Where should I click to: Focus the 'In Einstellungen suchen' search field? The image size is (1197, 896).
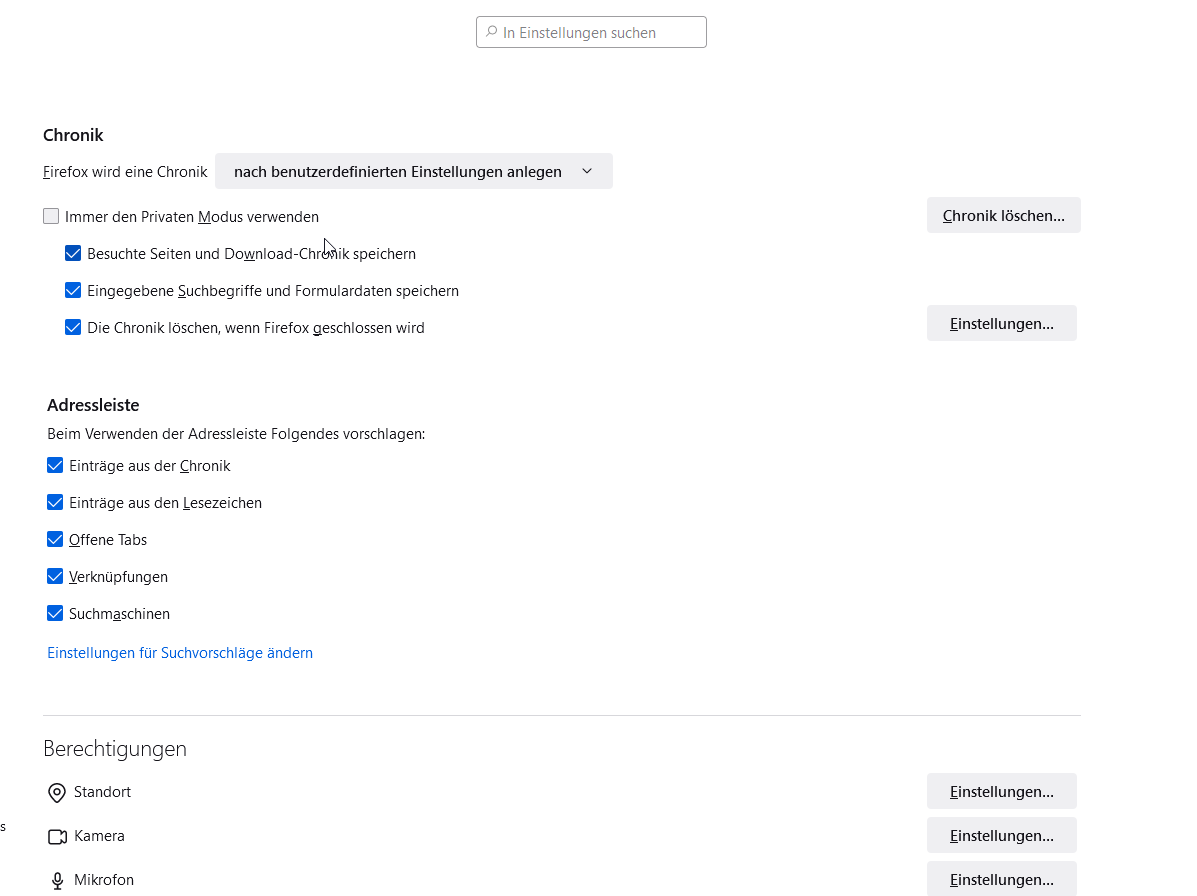[600, 32]
